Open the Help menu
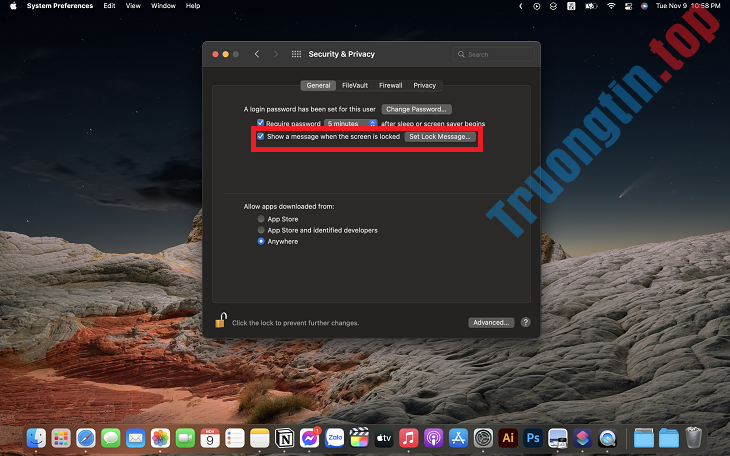The height and width of the screenshot is (456, 730). [x=193, y=6]
